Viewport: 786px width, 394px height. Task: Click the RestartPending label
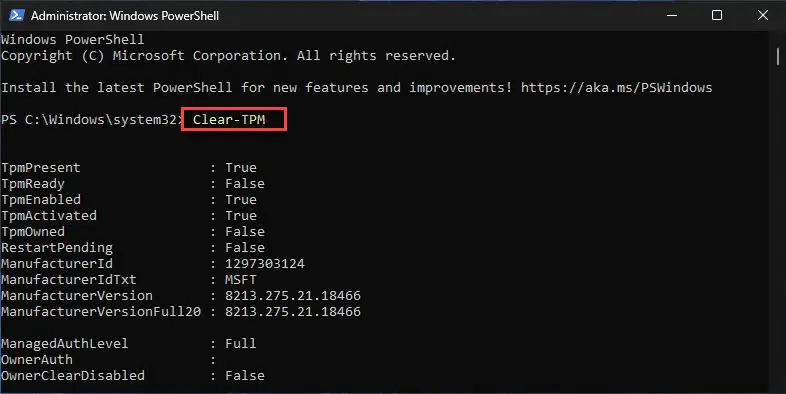click(57, 248)
